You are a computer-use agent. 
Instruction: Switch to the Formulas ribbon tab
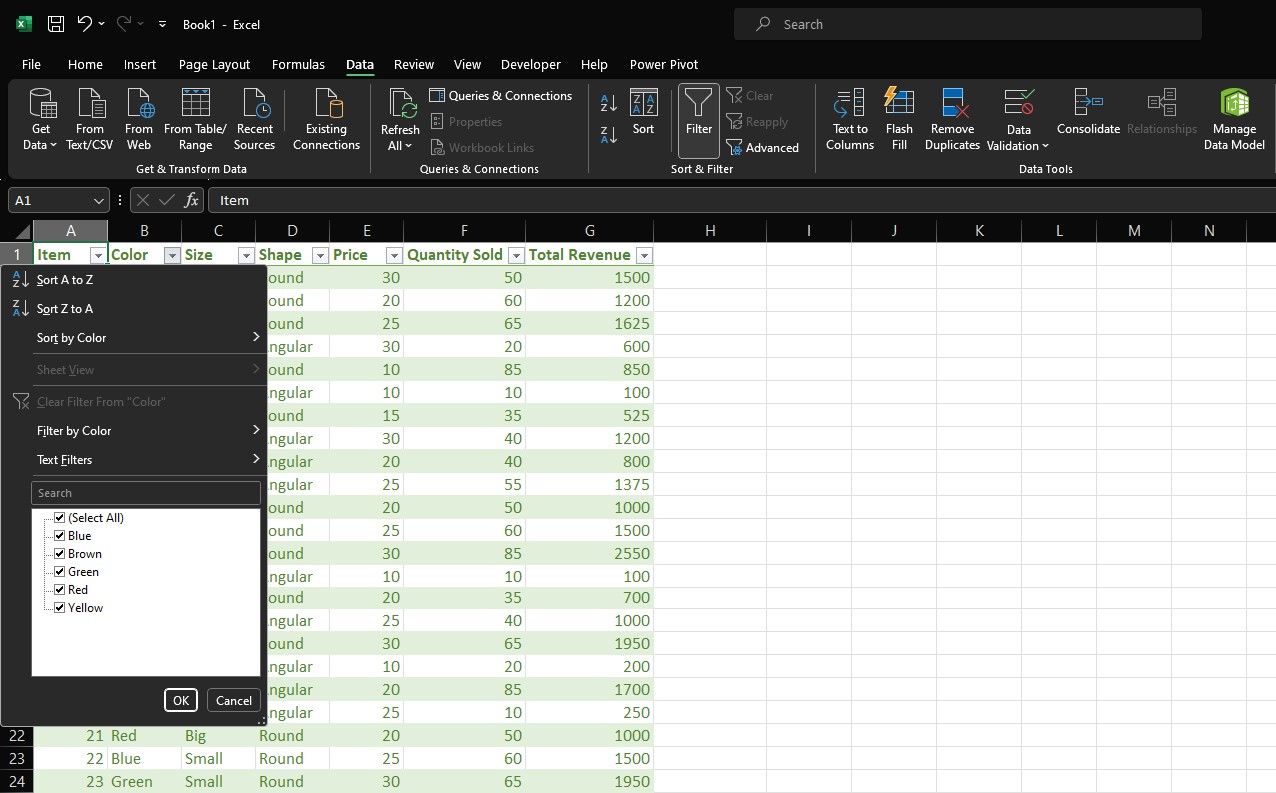click(x=298, y=64)
